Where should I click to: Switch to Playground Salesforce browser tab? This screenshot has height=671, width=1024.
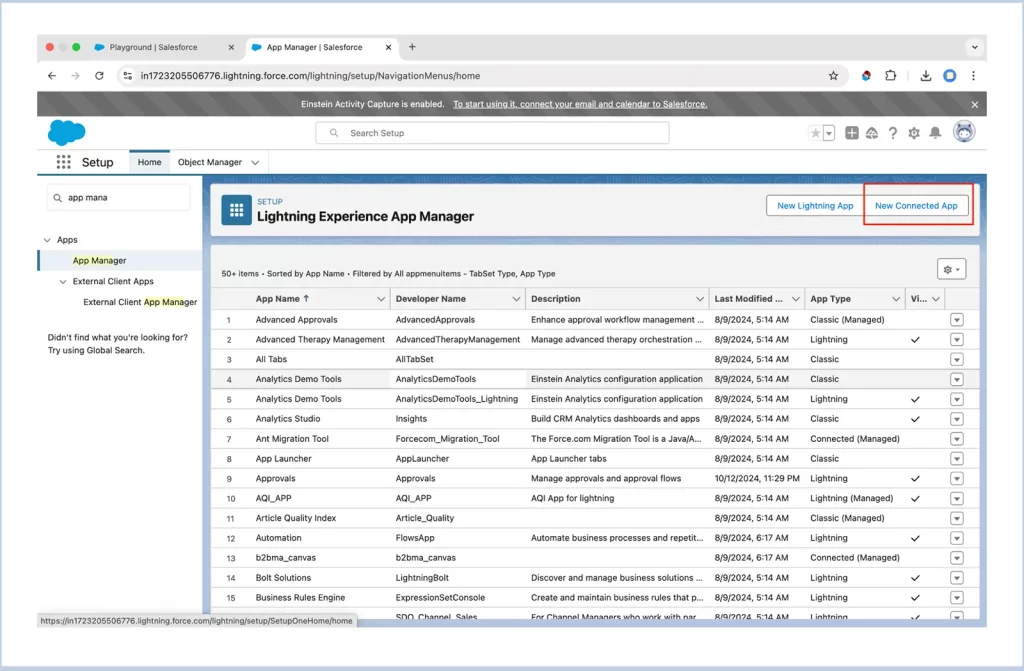coord(153,47)
